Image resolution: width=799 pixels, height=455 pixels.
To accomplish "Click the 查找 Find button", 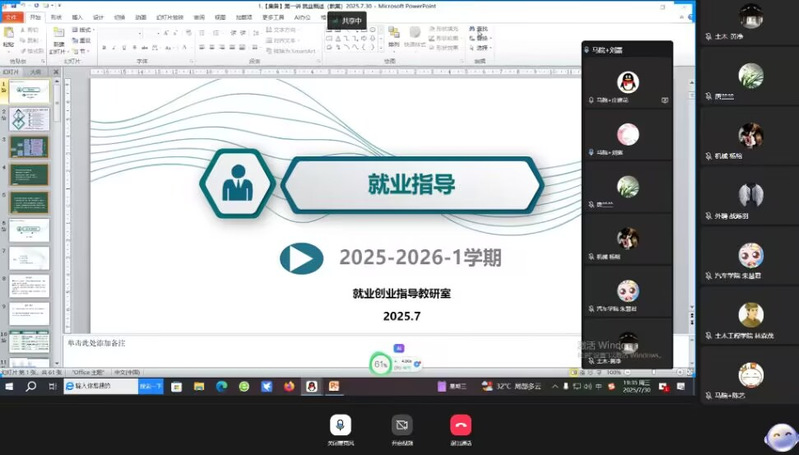I will (482, 30).
